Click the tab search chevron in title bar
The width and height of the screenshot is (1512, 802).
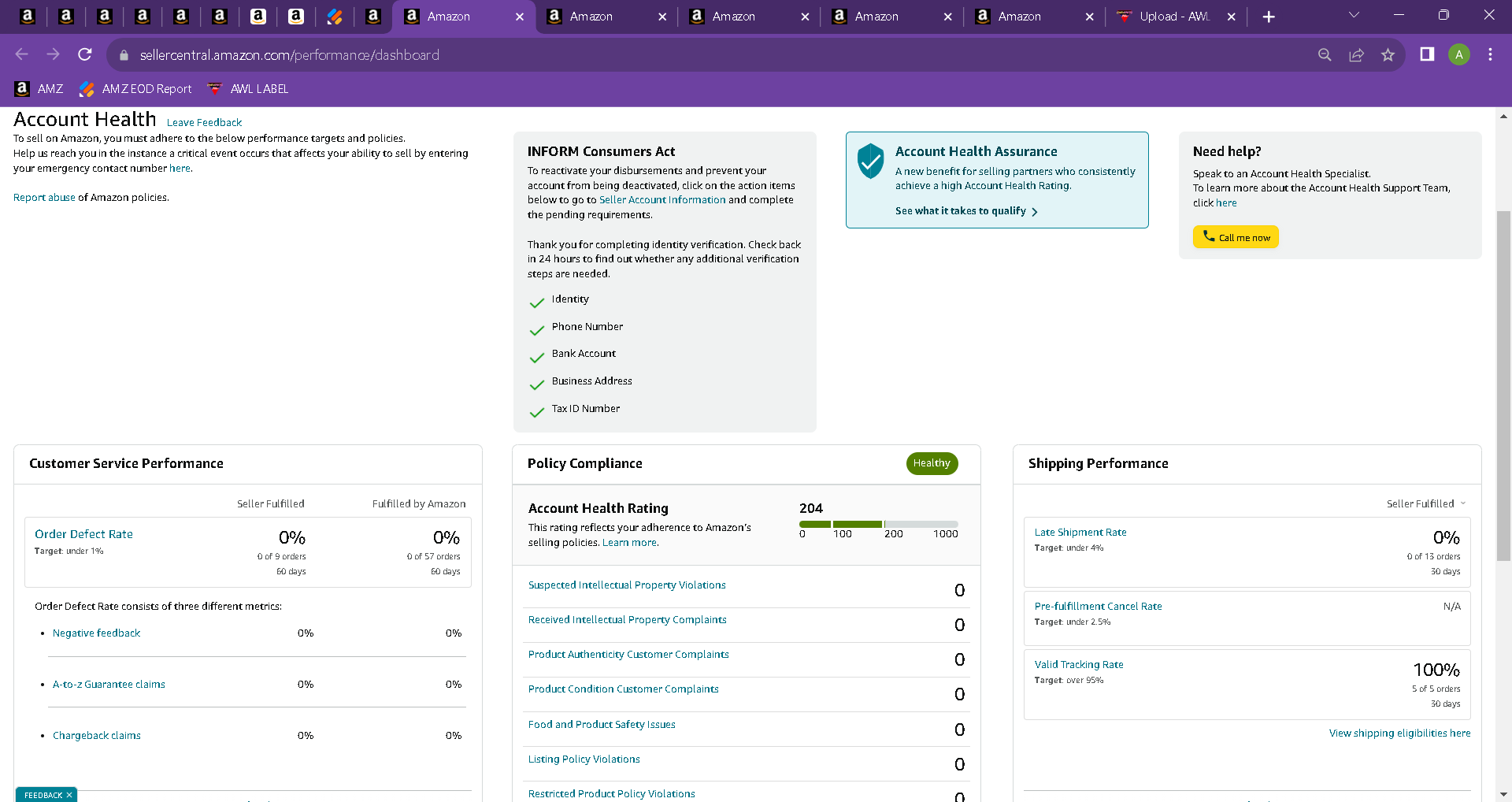click(x=1354, y=15)
